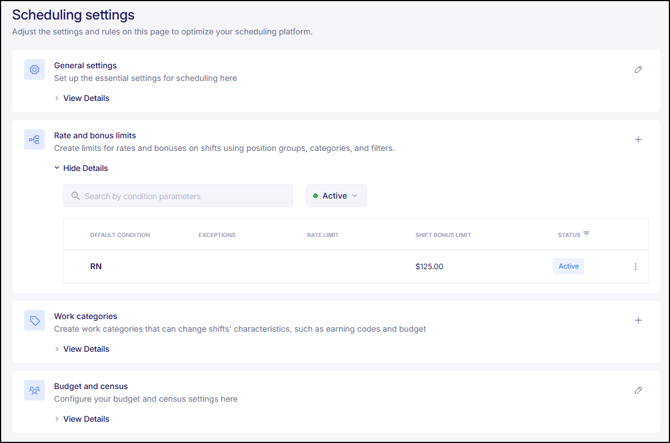The width and height of the screenshot is (670, 443).
Task: Open the RN row three-dot menu
Action: [x=635, y=267]
